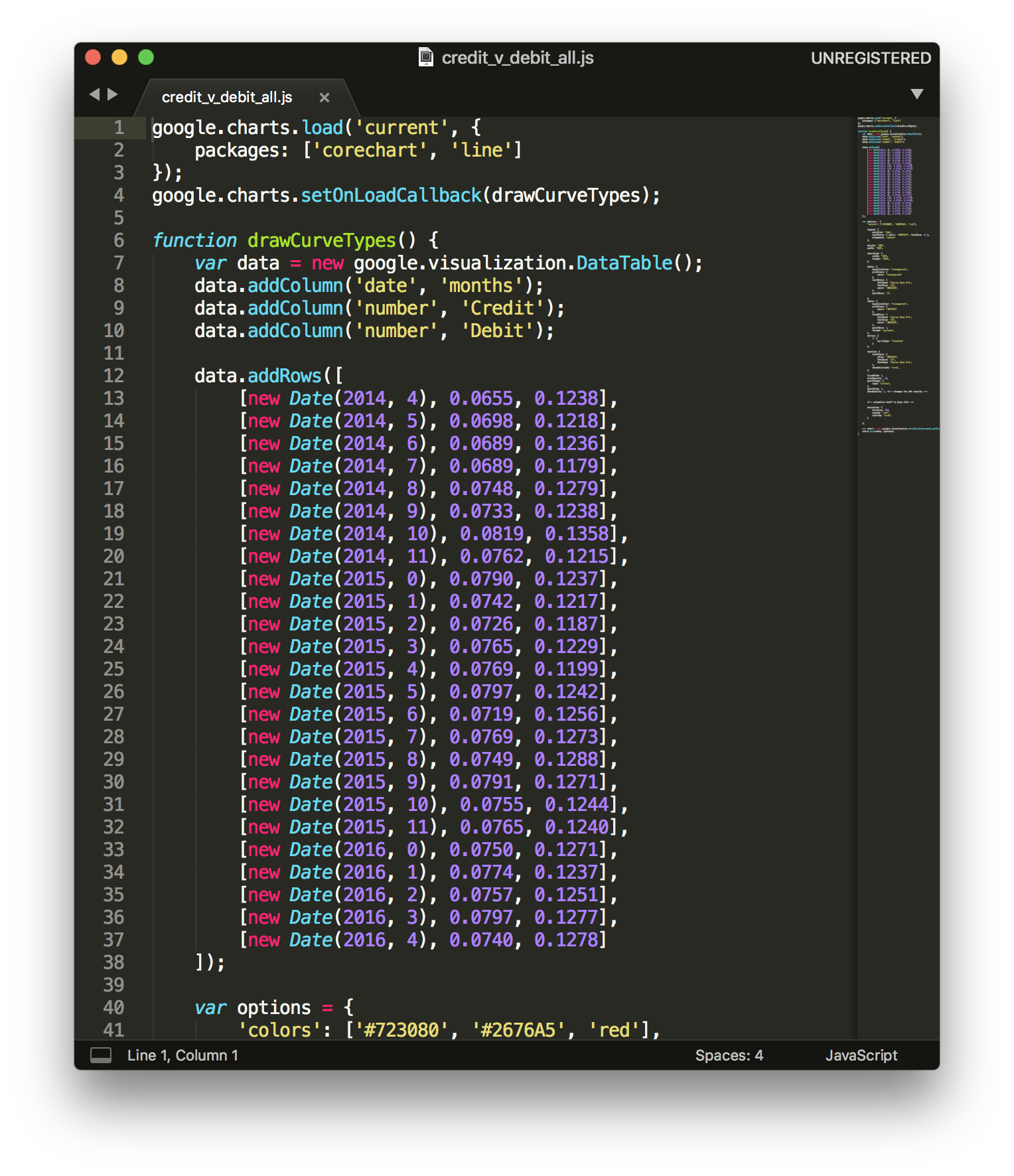The height and width of the screenshot is (1176, 1014).
Task: Click value 0.0655 on line 13
Action: (482, 398)
